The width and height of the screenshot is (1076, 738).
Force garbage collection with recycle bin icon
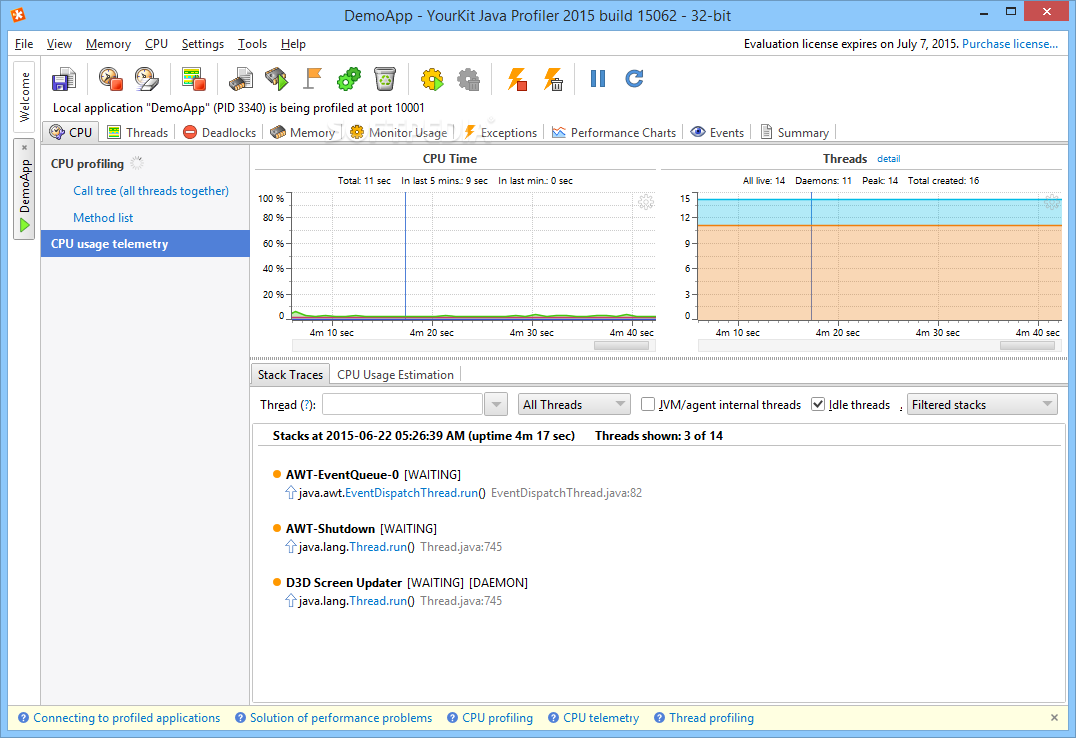[385, 79]
